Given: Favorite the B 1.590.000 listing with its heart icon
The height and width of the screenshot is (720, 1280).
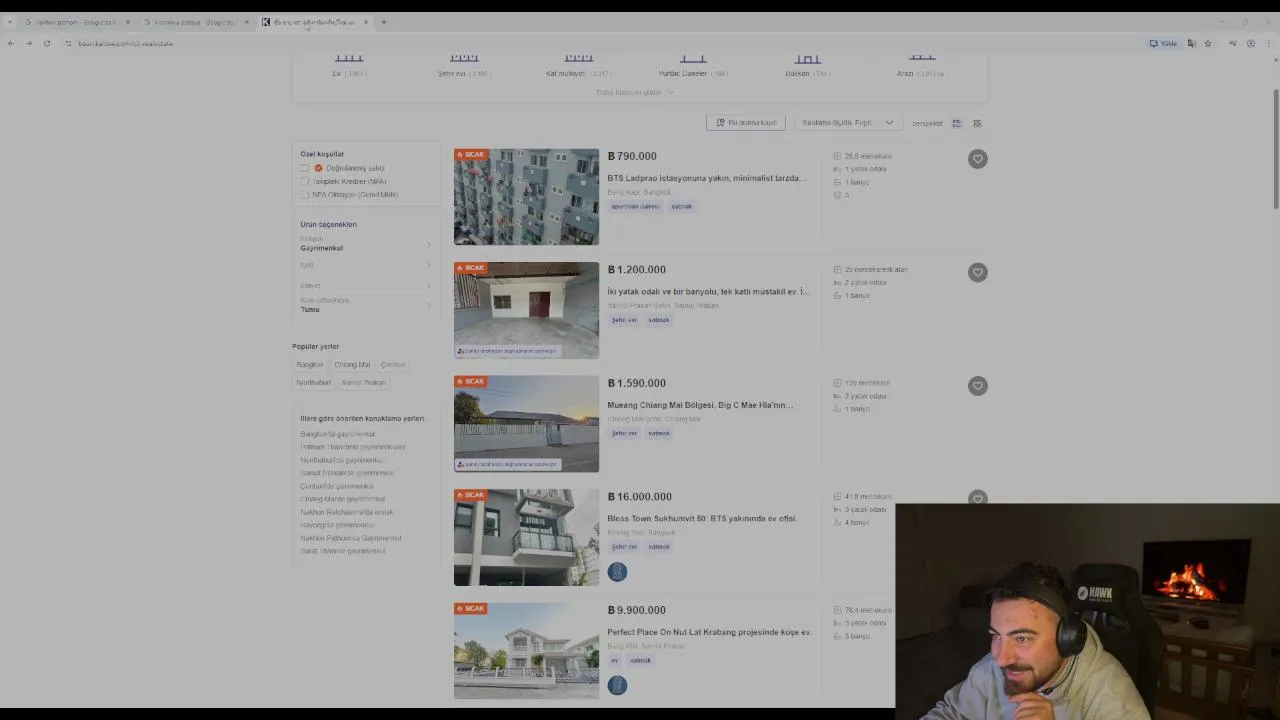Looking at the screenshot, I should (977, 386).
